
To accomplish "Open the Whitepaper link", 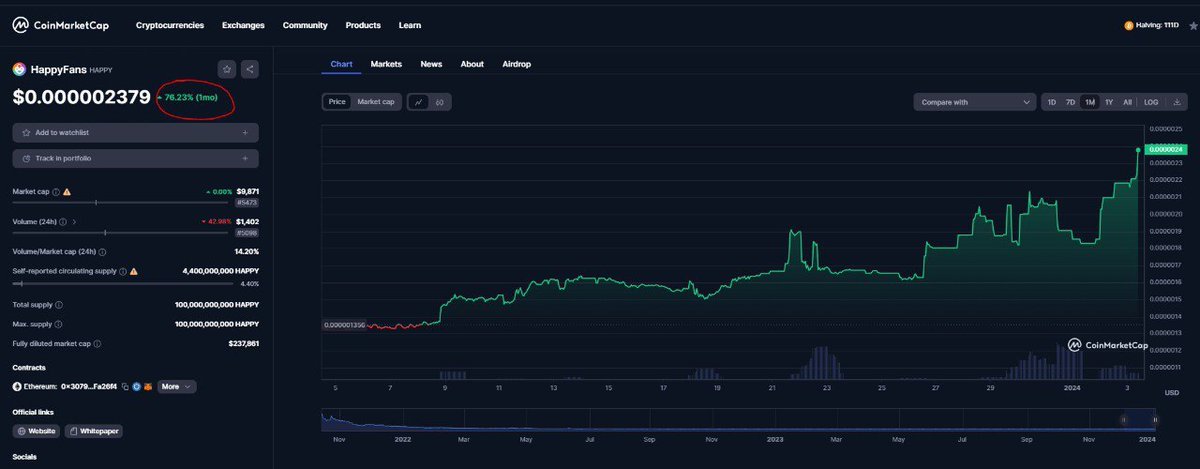I will coord(93,431).
